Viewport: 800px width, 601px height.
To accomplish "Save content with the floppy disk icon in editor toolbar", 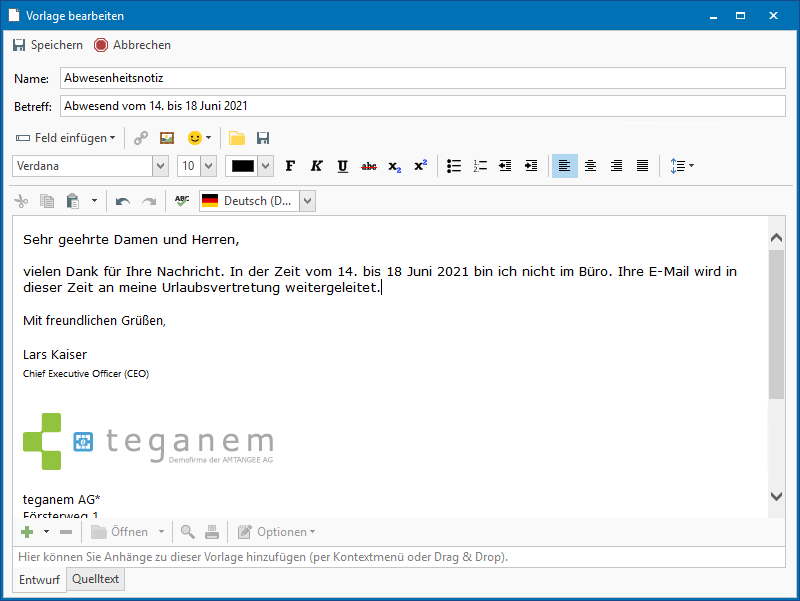I will 263,138.
